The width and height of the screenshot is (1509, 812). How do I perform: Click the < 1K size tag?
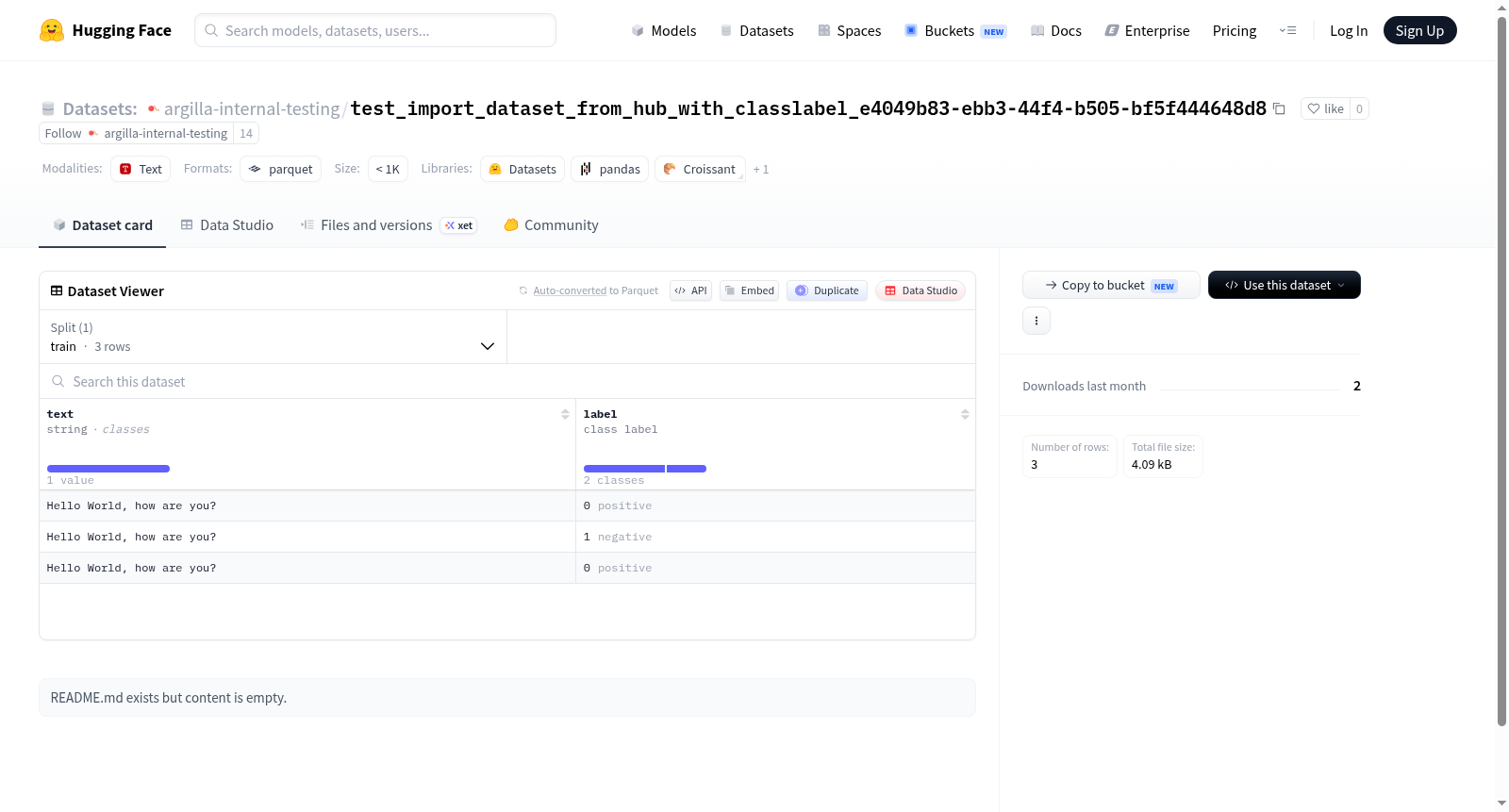pos(388,169)
